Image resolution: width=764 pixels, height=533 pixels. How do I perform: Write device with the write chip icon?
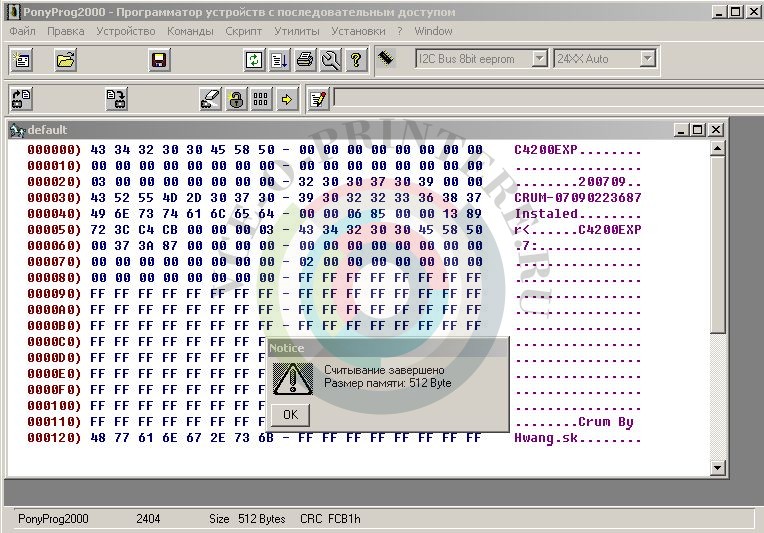[116, 99]
